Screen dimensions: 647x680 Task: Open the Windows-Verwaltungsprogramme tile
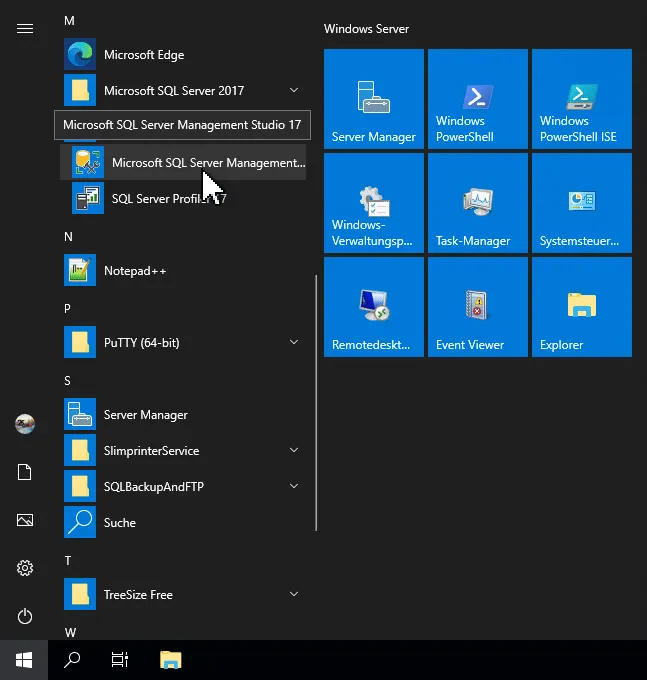coord(374,203)
